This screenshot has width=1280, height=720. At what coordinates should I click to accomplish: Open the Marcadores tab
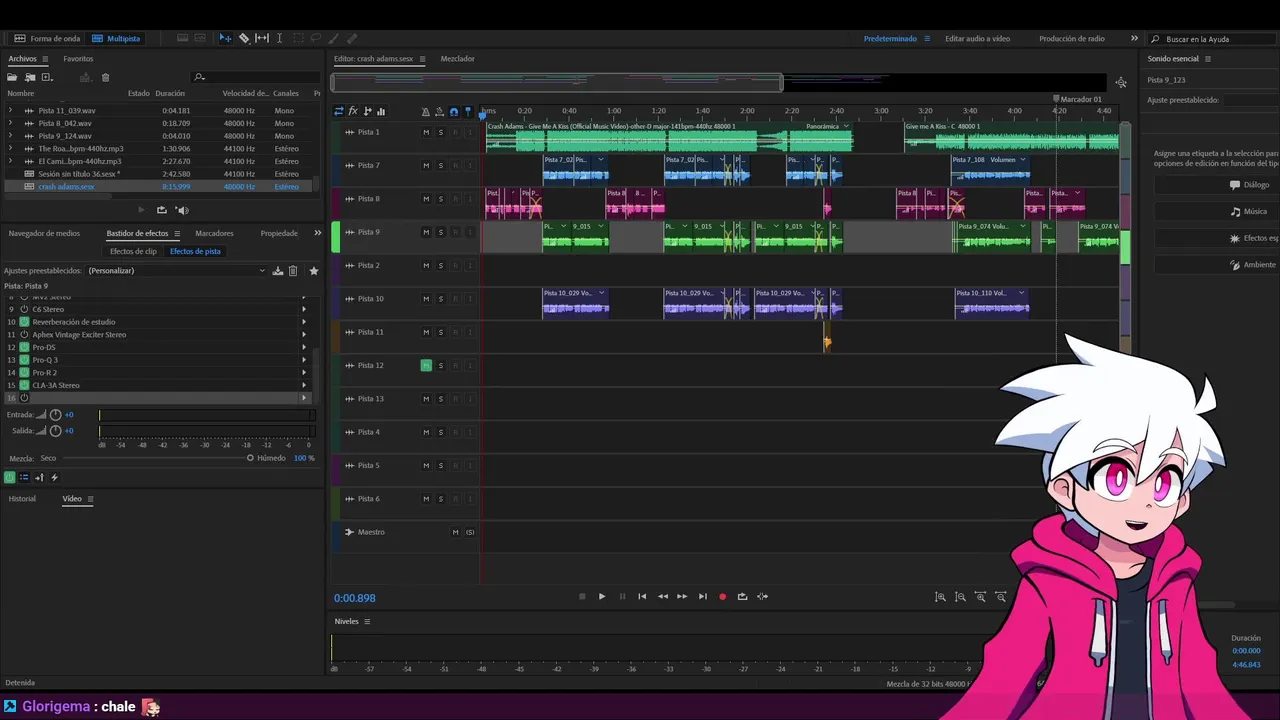pos(214,233)
